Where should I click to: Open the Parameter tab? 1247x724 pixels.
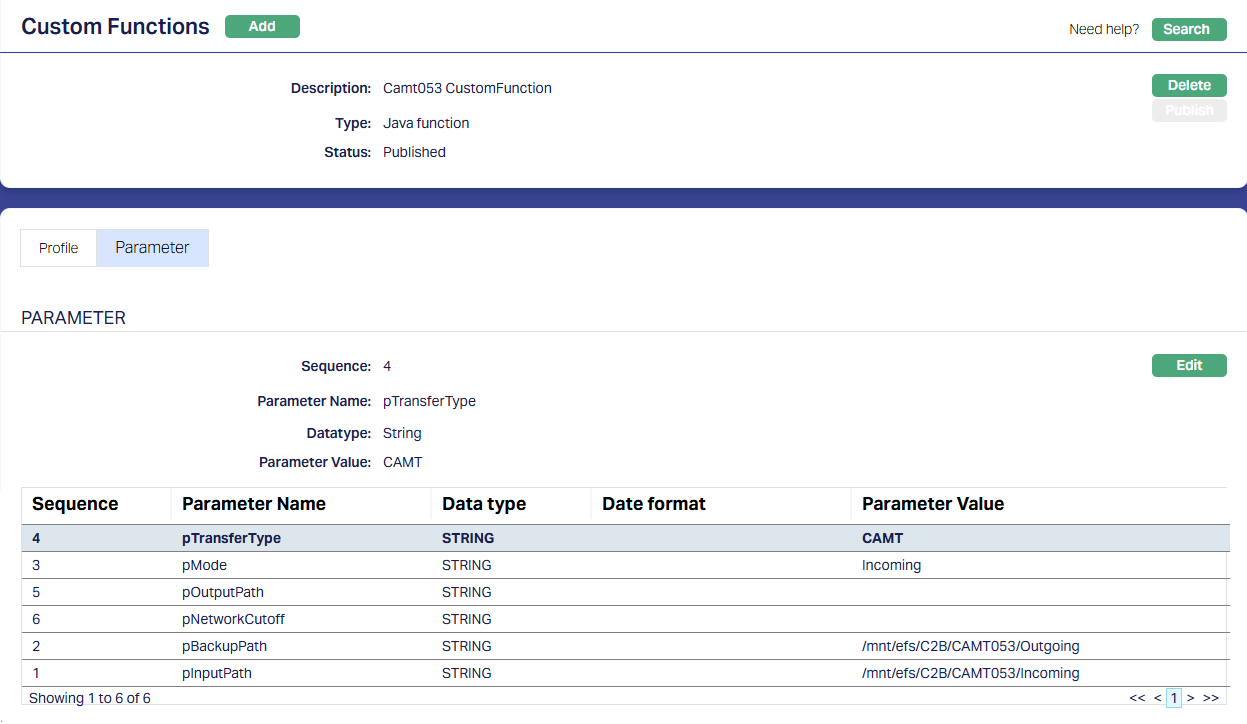click(x=152, y=248)
